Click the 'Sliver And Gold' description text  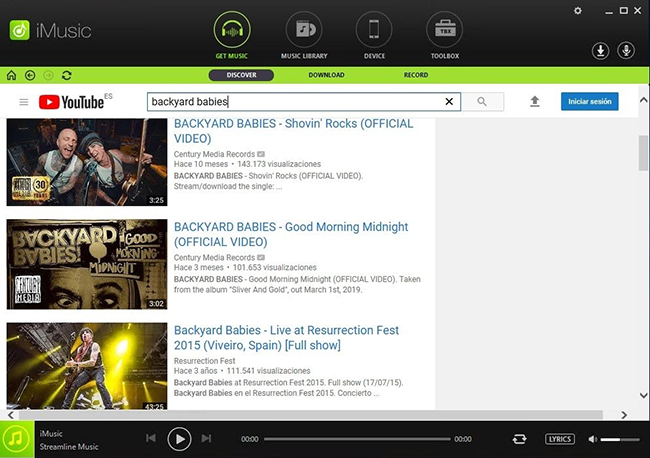pyautogui.click(x=297, y=284)
